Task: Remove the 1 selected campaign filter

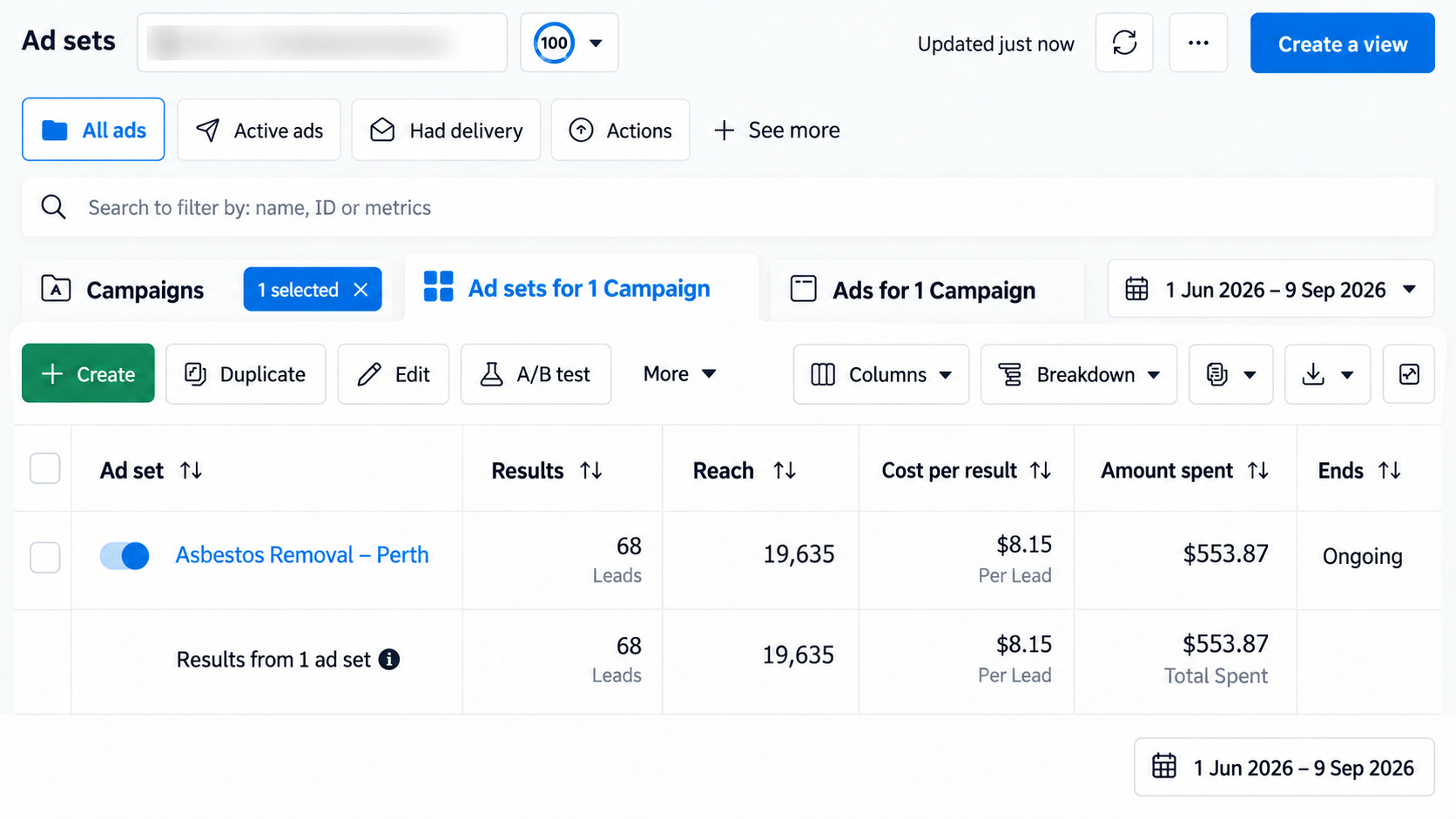Action: [x=361, y=290]
